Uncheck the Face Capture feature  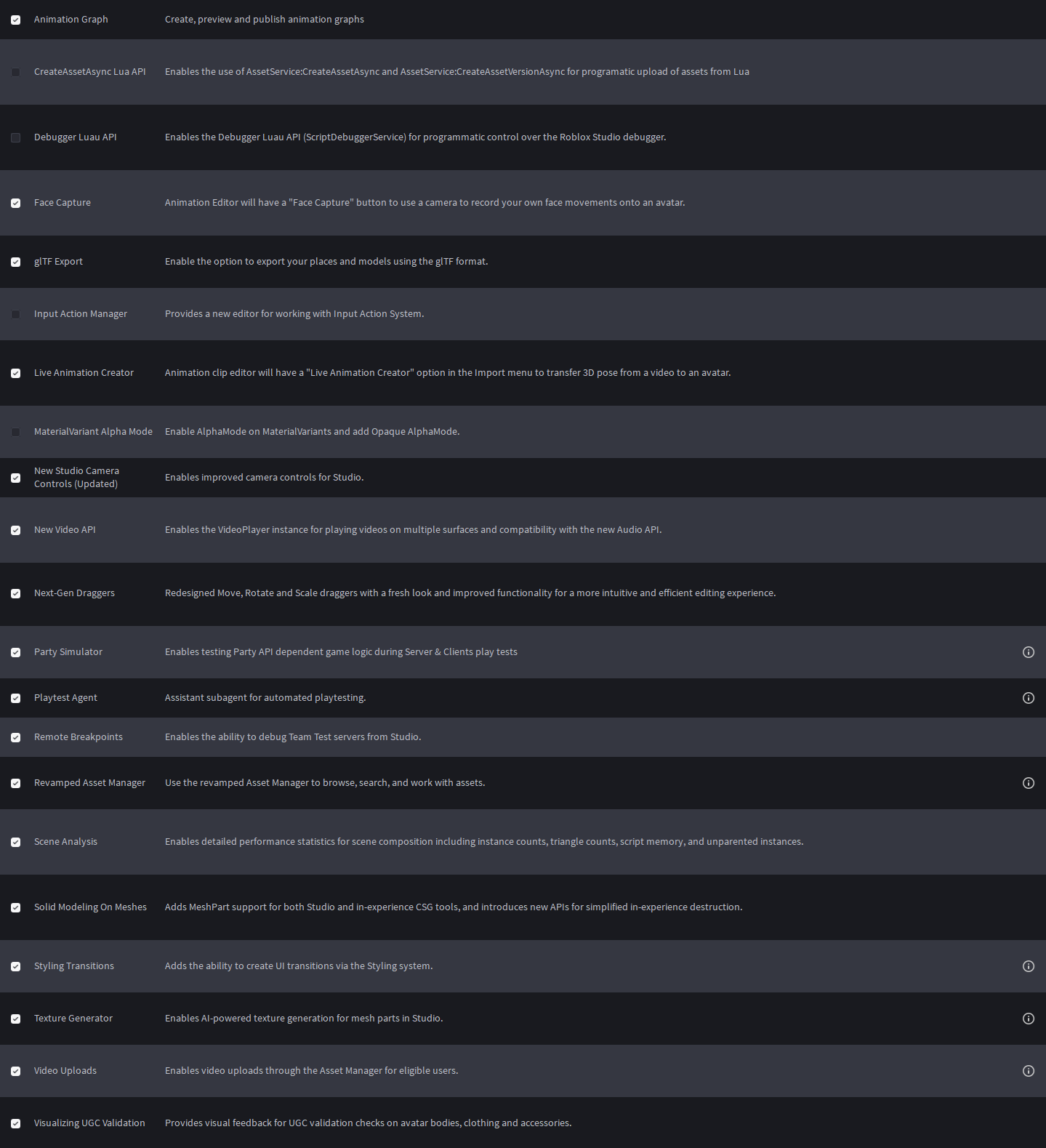point(15,203)
